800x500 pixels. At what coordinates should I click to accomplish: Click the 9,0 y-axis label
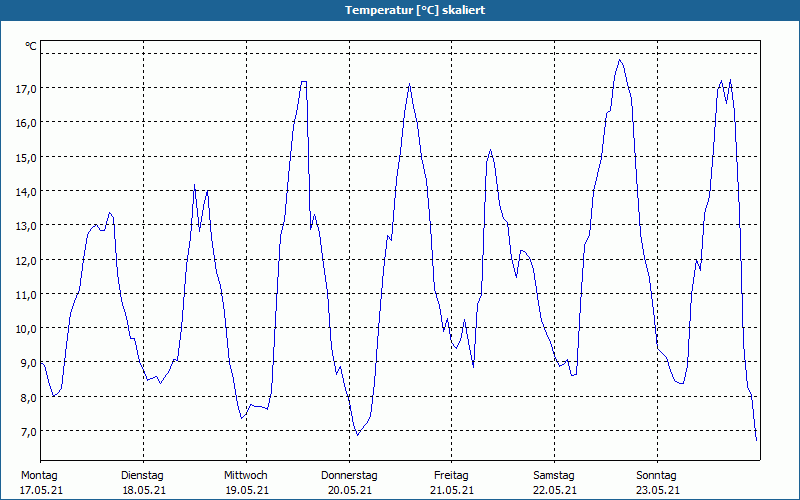[27, 363]
